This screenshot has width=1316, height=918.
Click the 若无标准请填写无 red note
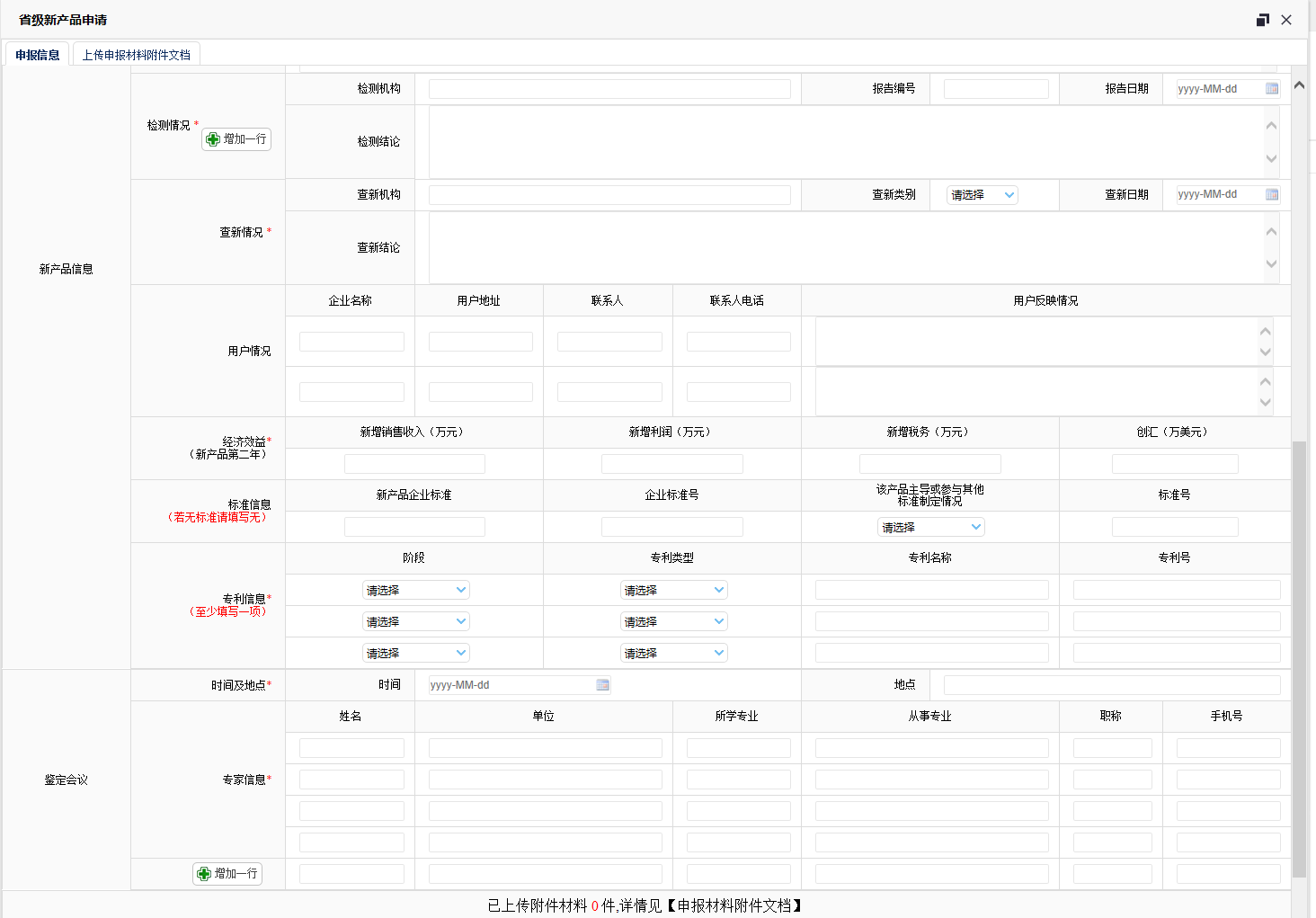tap(217, 517)
